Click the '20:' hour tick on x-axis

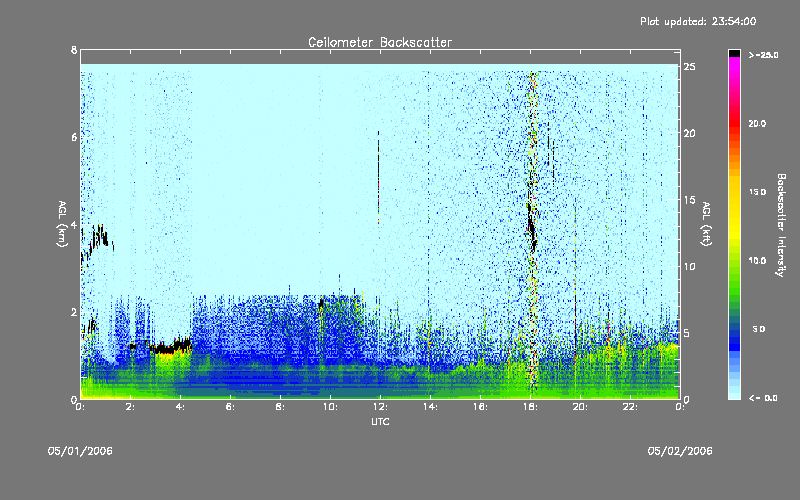click(x=580, y=407)
